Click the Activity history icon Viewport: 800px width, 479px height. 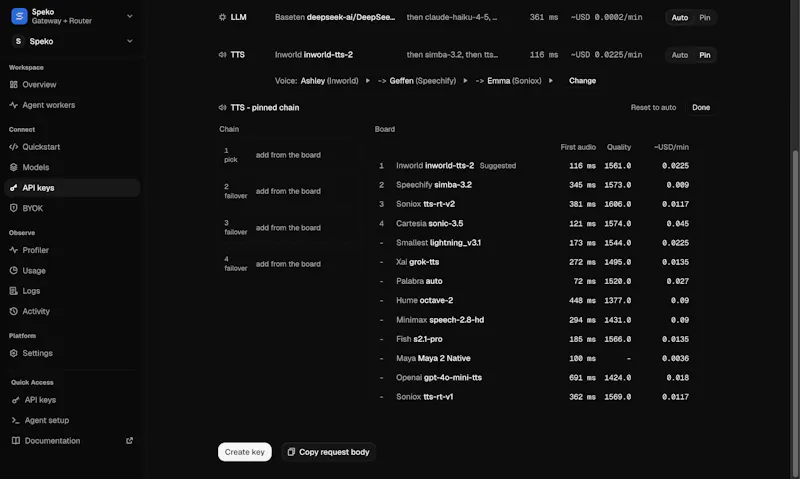pos(14,311)
